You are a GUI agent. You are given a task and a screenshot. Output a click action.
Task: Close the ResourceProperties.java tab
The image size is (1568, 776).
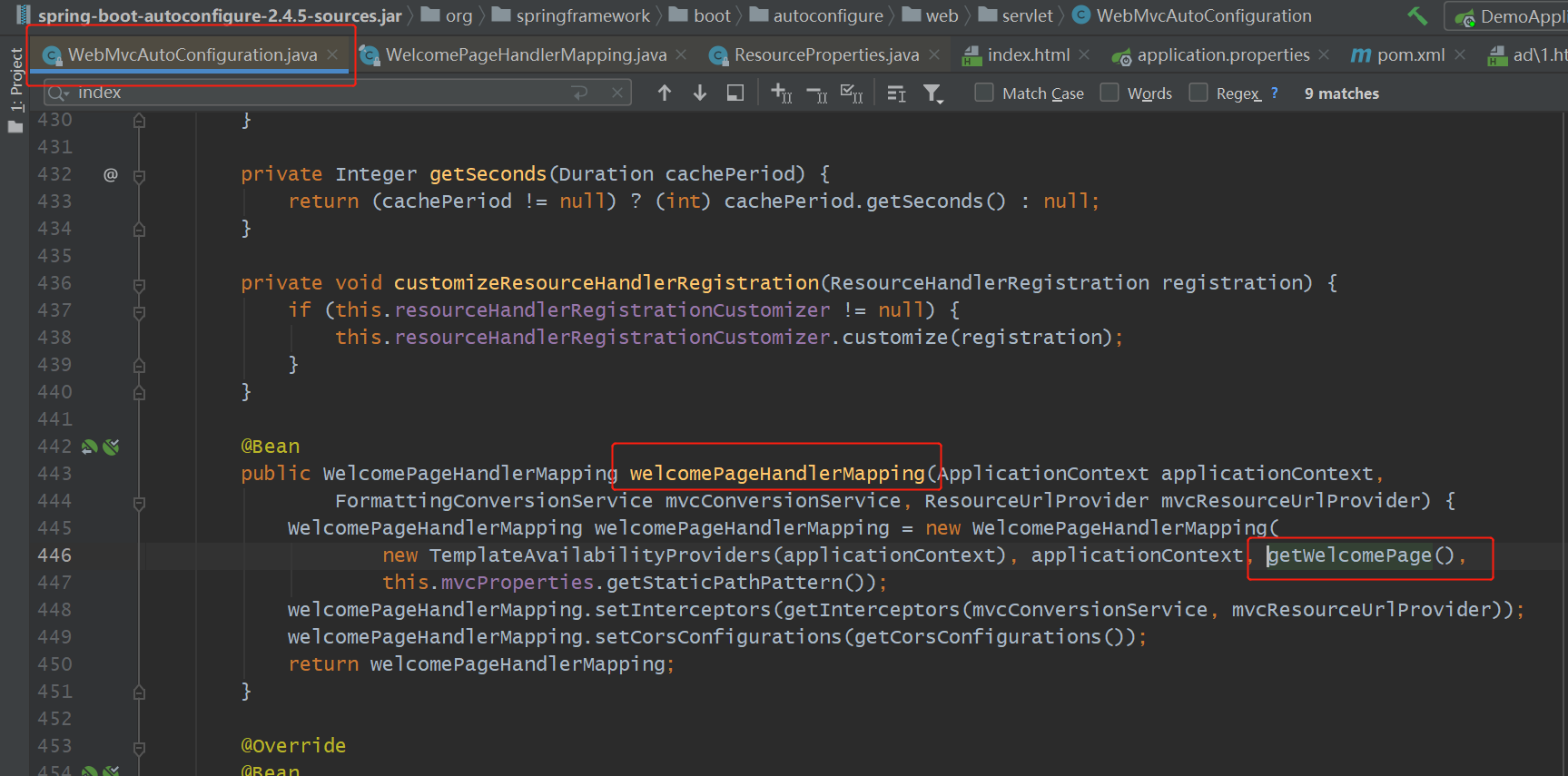click(934, 54)
